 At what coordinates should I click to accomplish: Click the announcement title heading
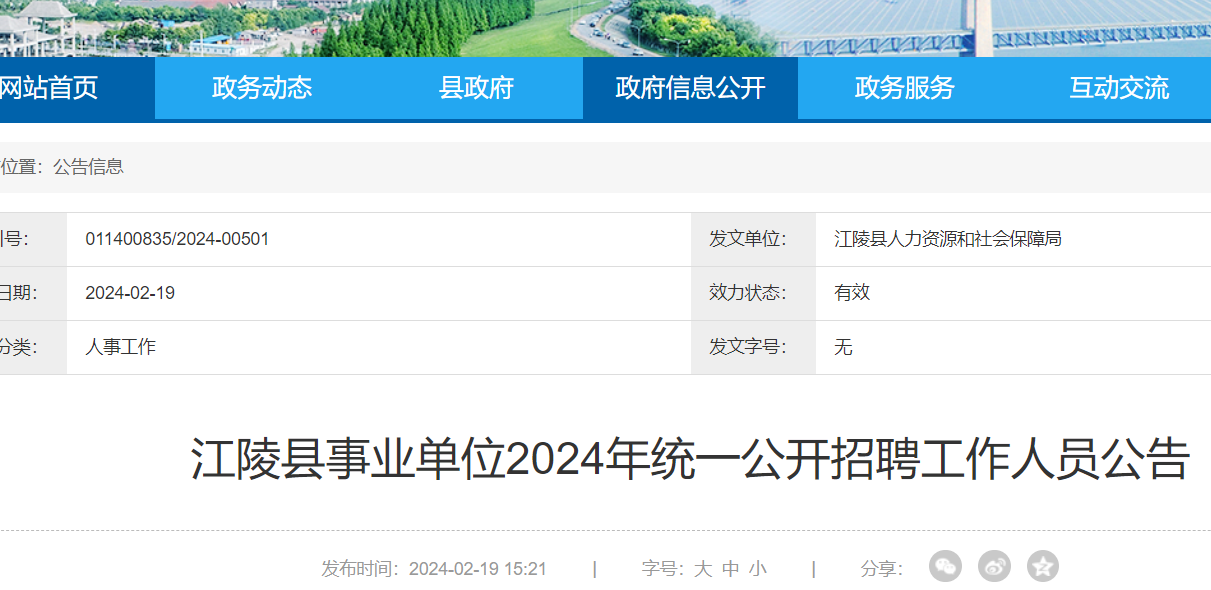click(x=690, y=460)
